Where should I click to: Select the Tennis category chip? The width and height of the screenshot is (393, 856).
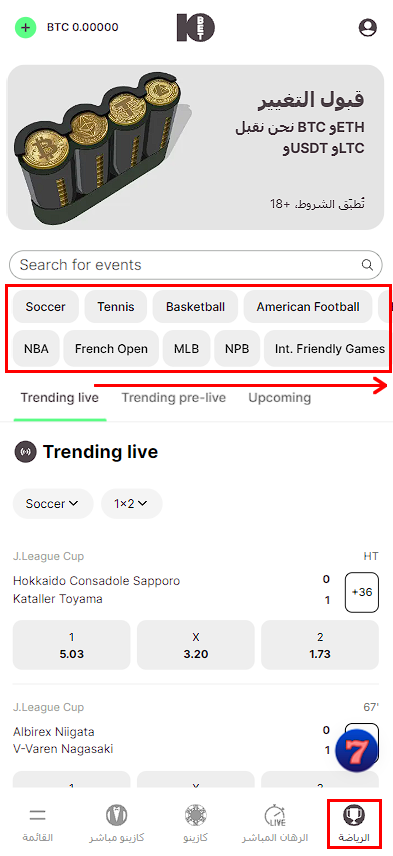[x=116, y=307]
